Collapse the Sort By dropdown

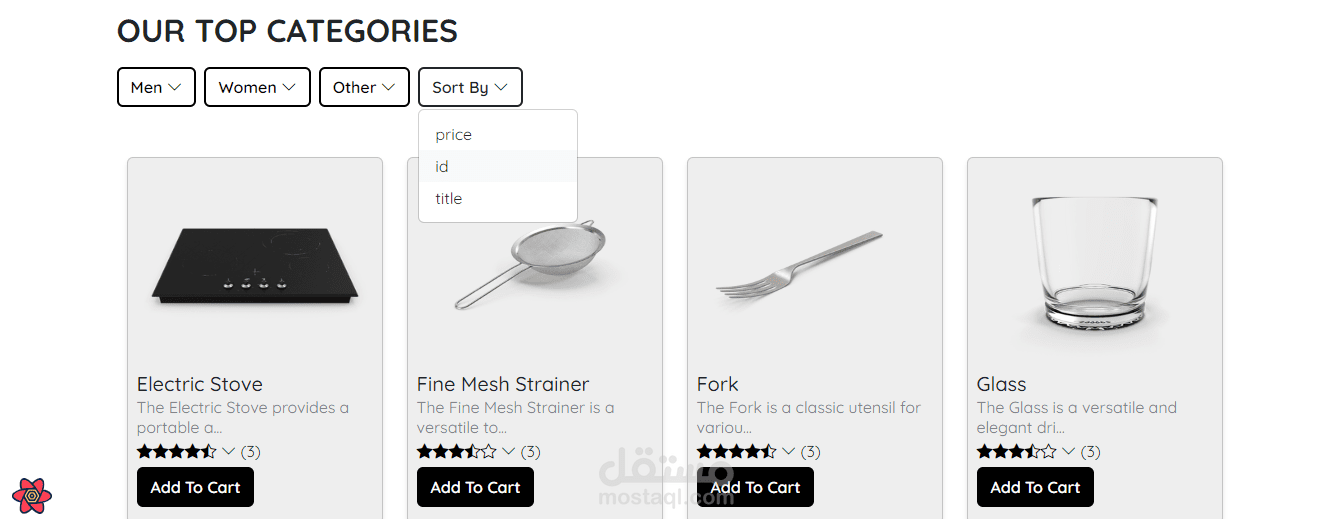pyautogui.click(x=470, y=87)
